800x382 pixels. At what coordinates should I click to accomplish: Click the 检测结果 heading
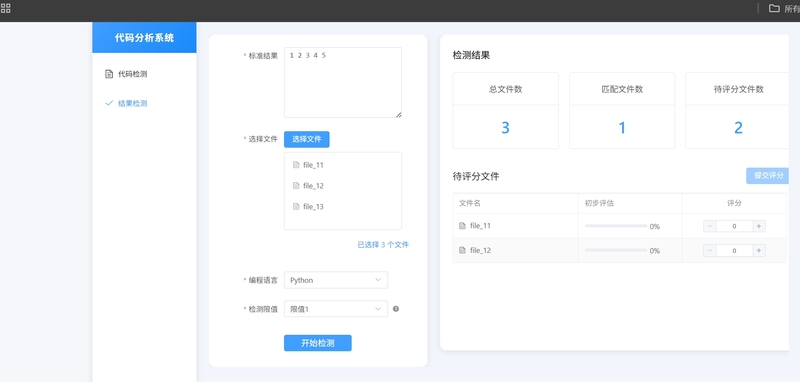(x=471, y=56)
